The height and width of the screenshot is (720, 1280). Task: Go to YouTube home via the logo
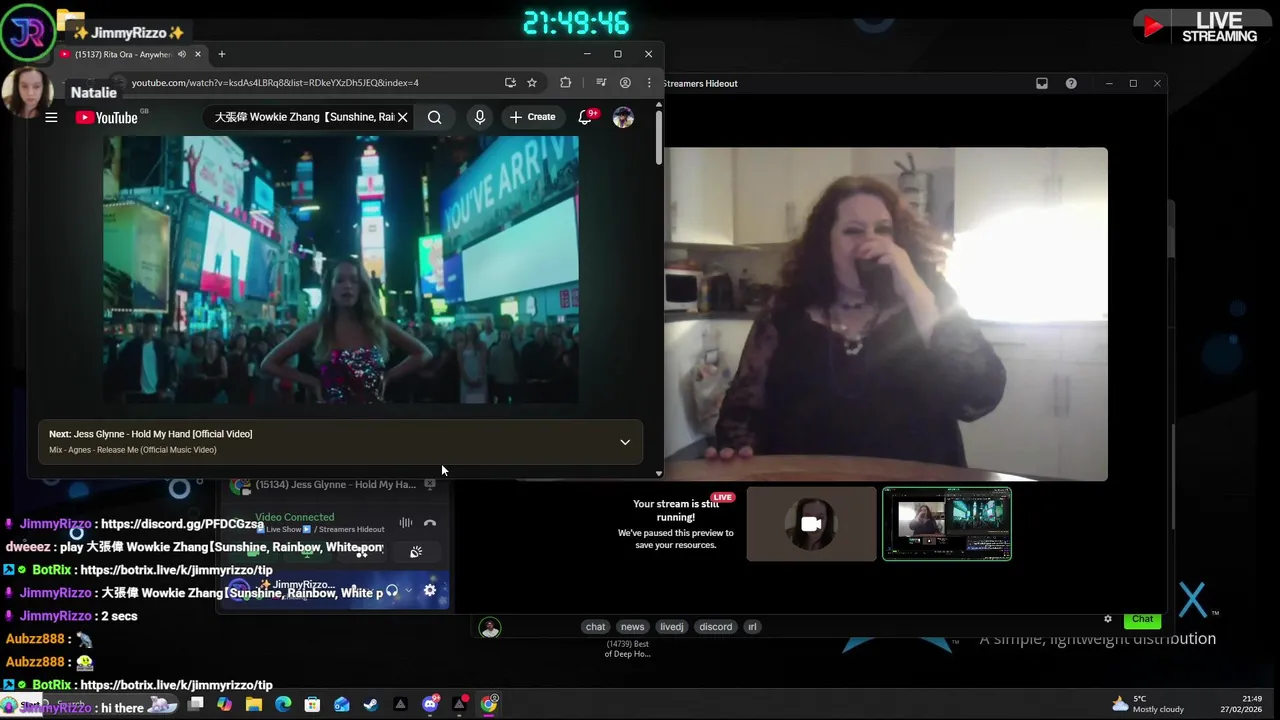point(106,117)
